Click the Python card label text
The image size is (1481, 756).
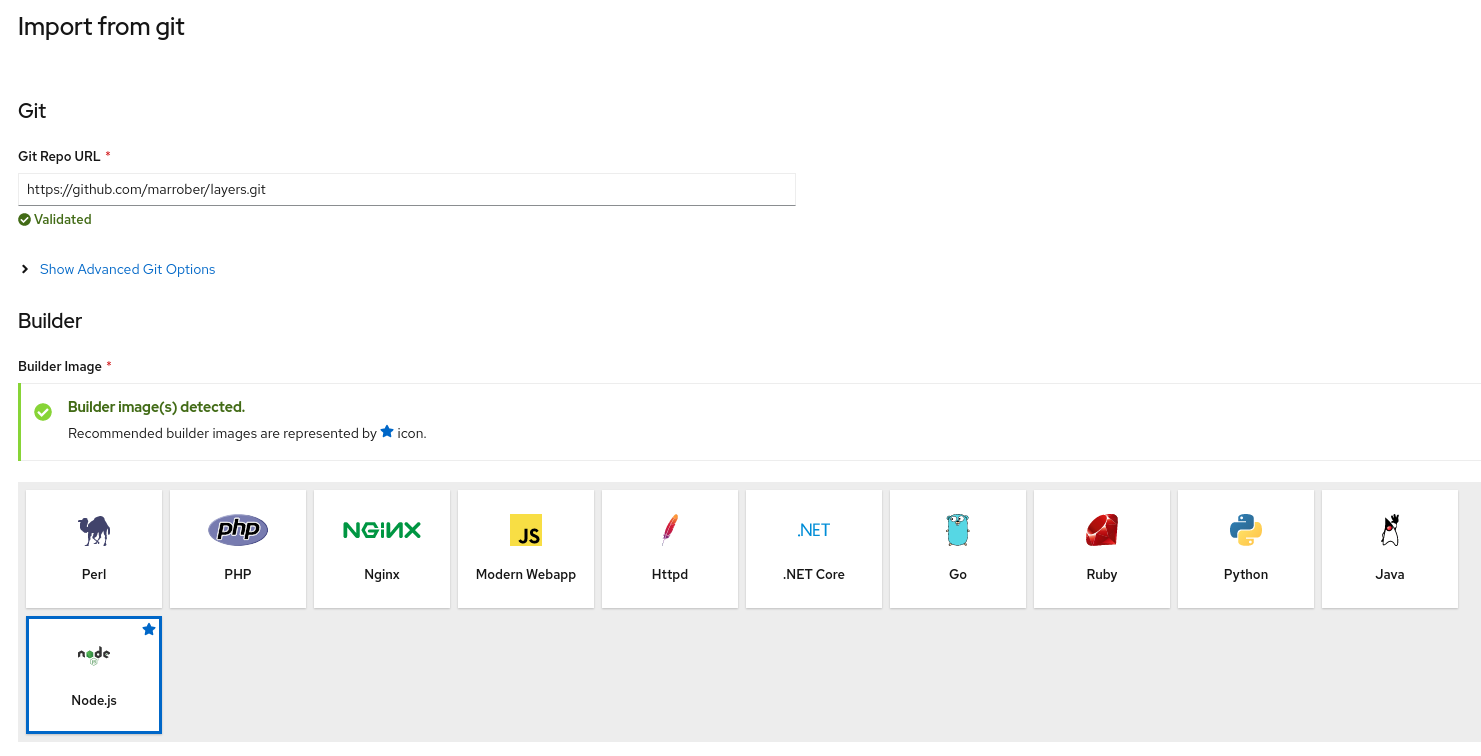click(1246, 574)
